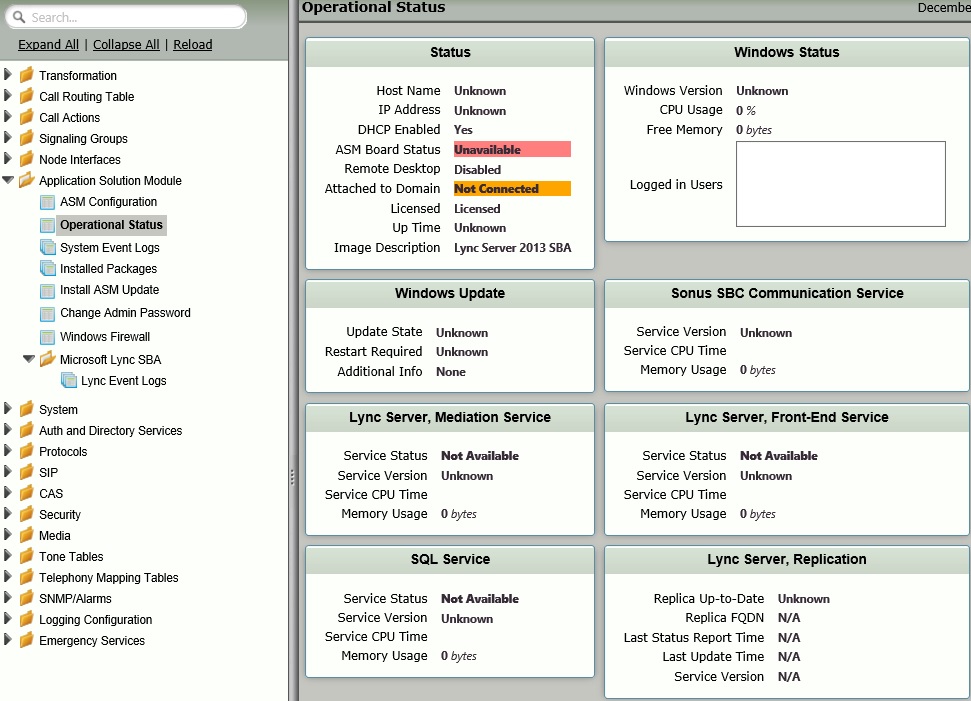This screenshot has width=971, height=701.
Task: Expand the SIP tree node
Action: [8, 472]
